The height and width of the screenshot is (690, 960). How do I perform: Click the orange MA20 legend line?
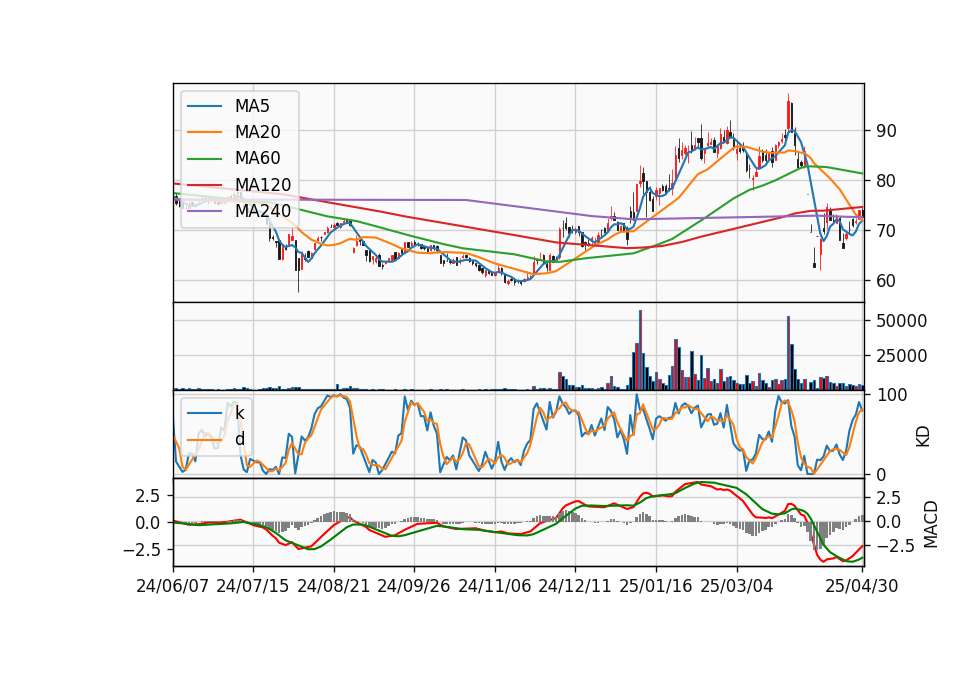point(204,132)
